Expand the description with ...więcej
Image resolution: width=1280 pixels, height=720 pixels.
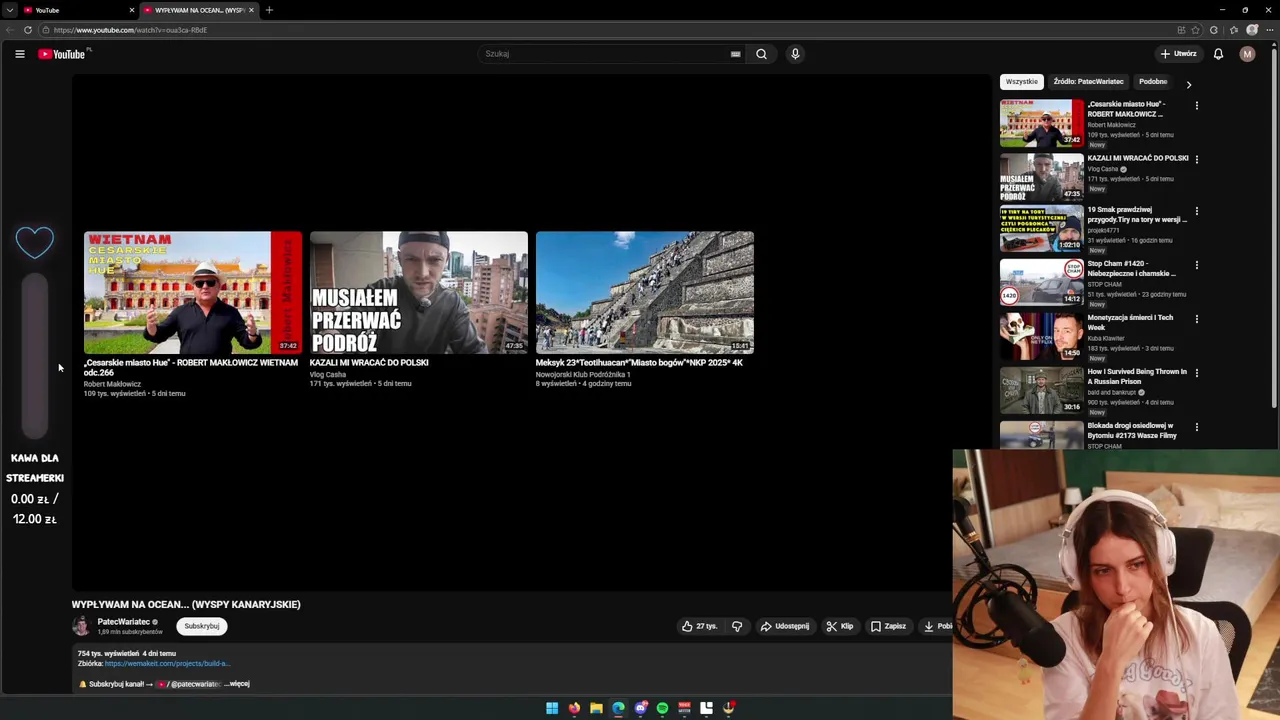pos(238,684)
